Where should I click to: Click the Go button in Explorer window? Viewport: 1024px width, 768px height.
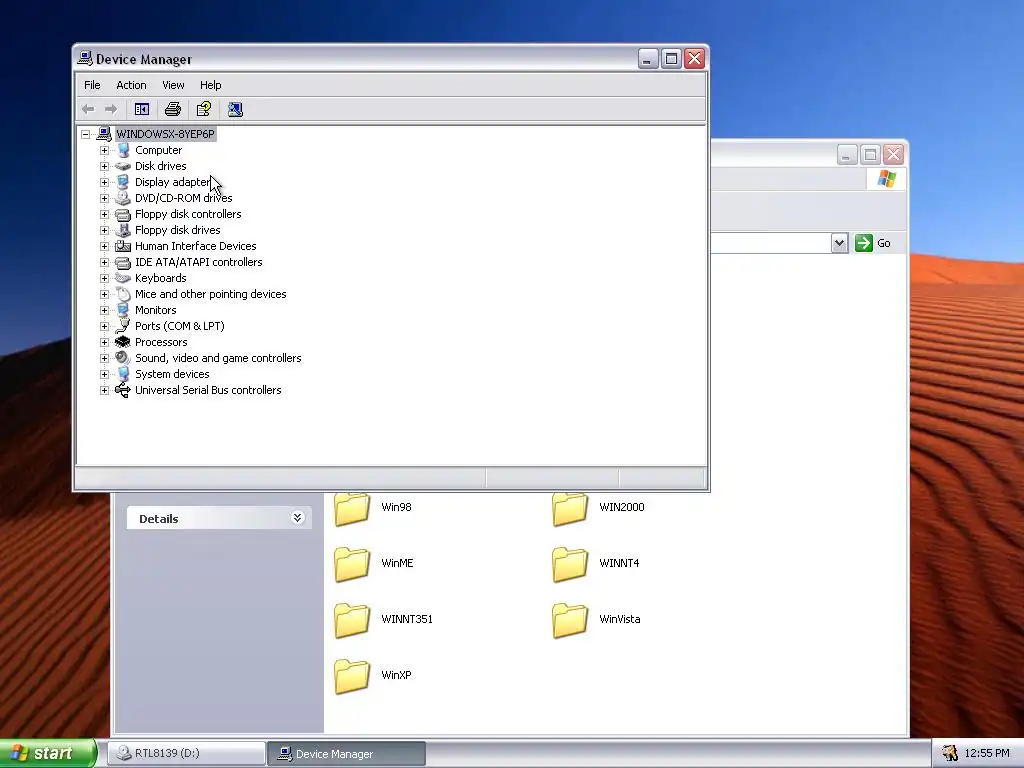point(873,243)
